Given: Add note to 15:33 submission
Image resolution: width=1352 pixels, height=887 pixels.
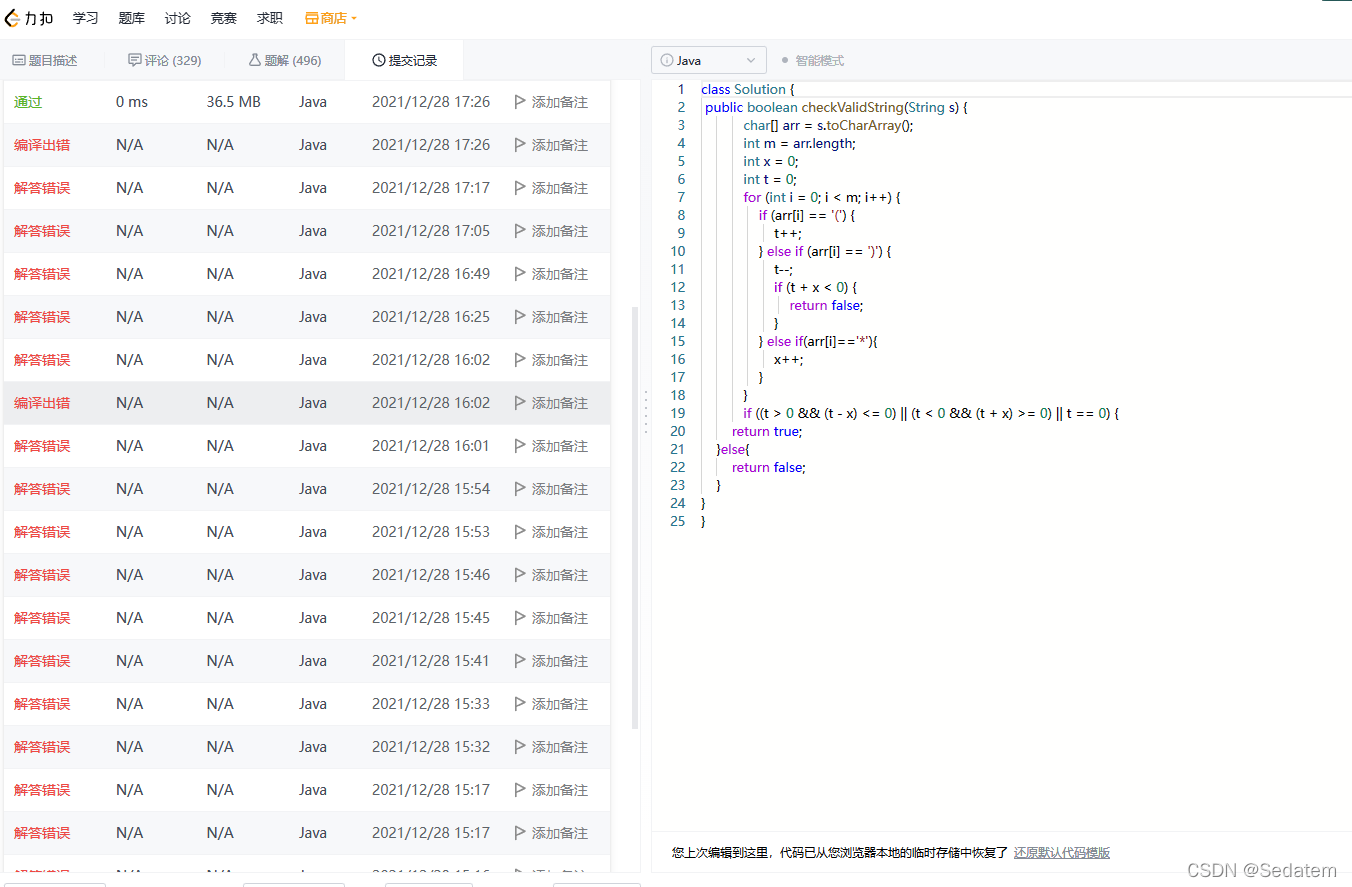Looking at the screenshot, I should 551,704.
